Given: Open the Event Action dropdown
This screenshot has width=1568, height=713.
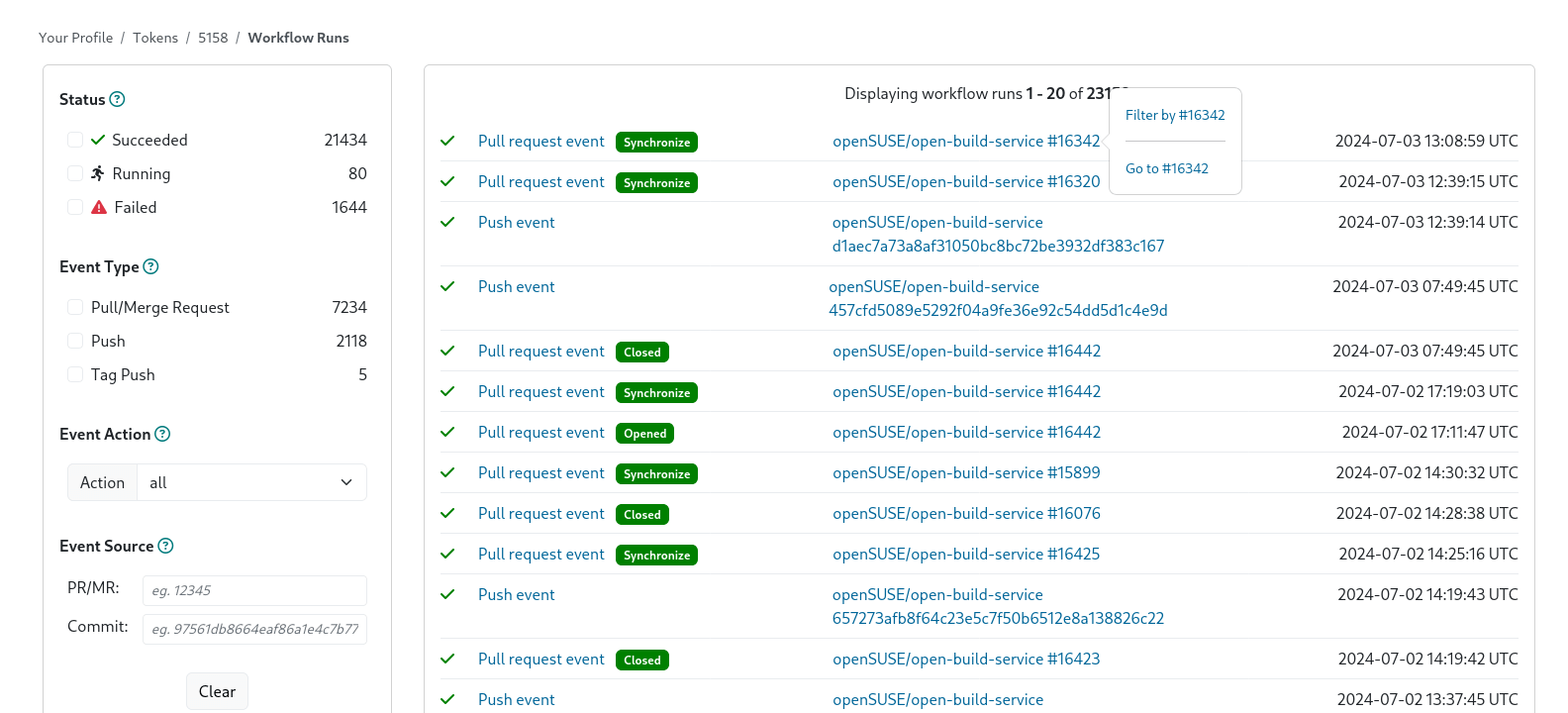Looking at the screenshot, I should (251, 482).
